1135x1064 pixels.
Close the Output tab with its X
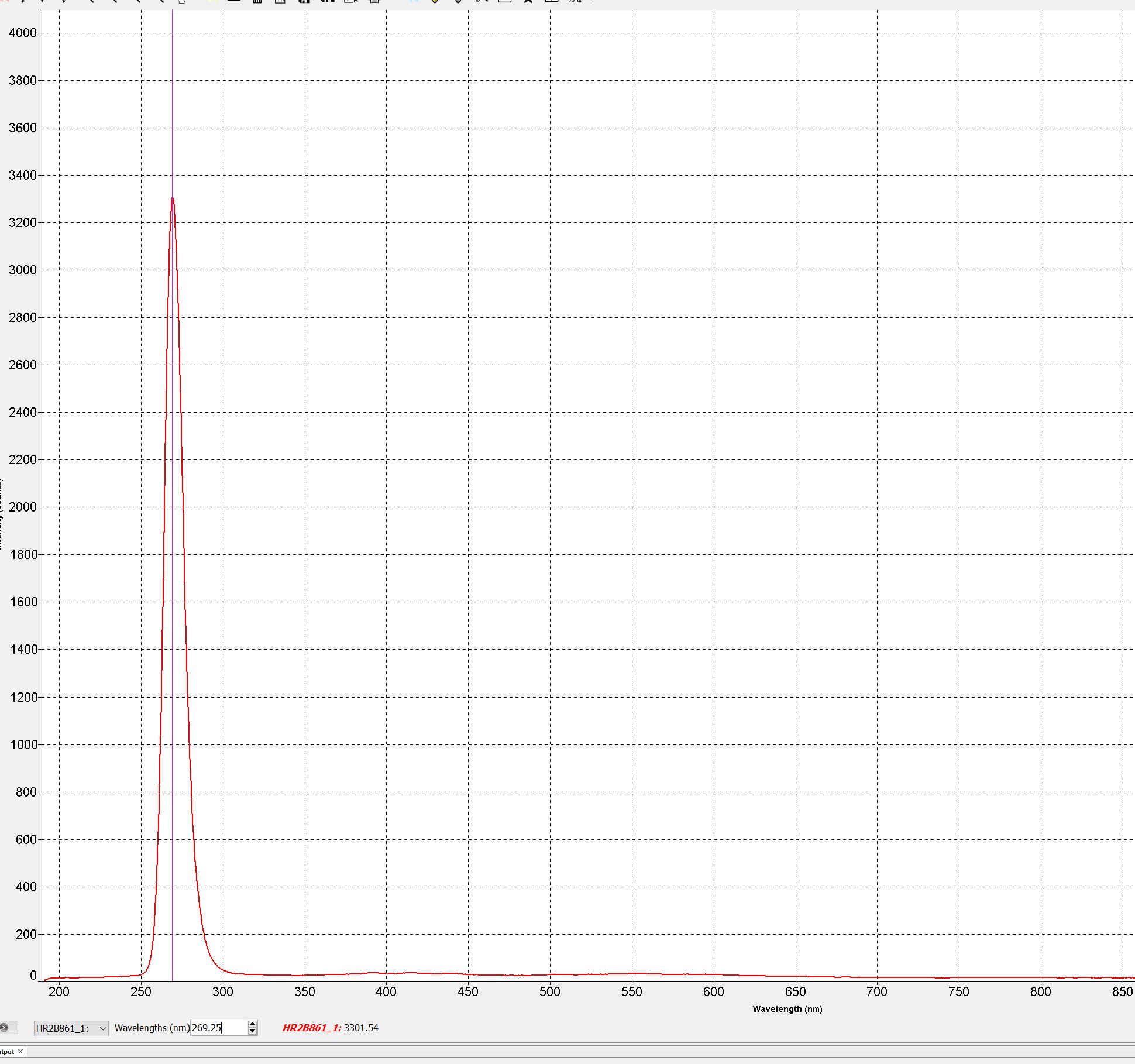[20, 1051]
